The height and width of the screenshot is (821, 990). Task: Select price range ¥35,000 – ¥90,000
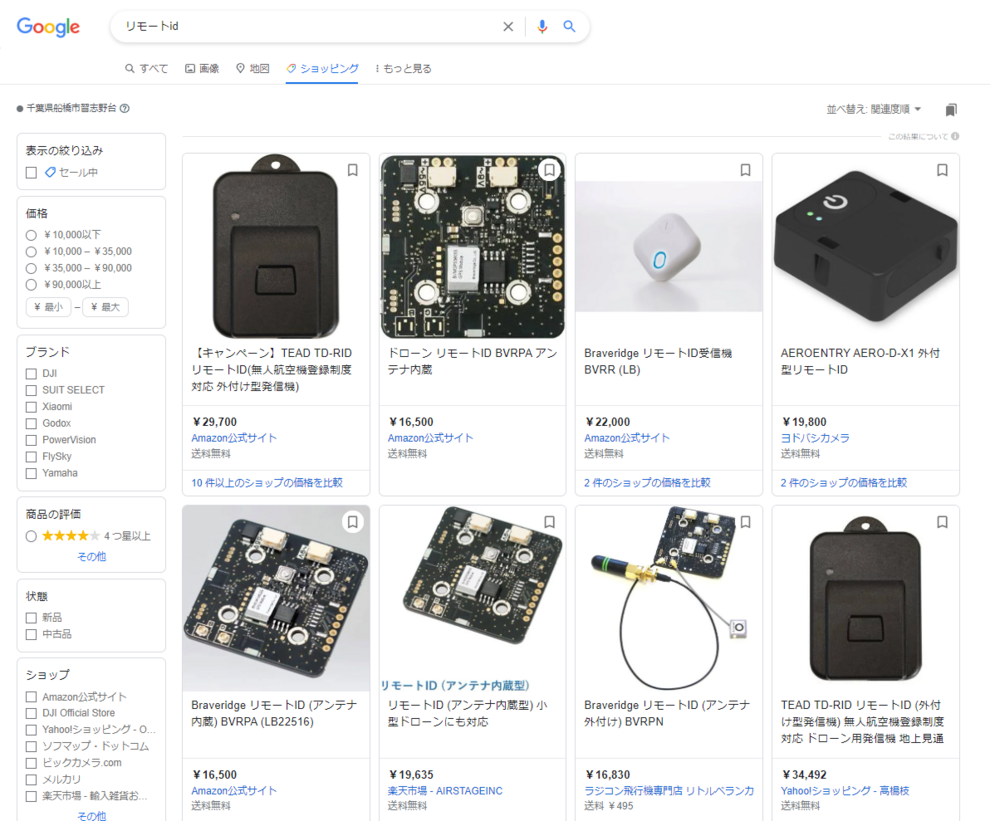click(x=31, y=268)
